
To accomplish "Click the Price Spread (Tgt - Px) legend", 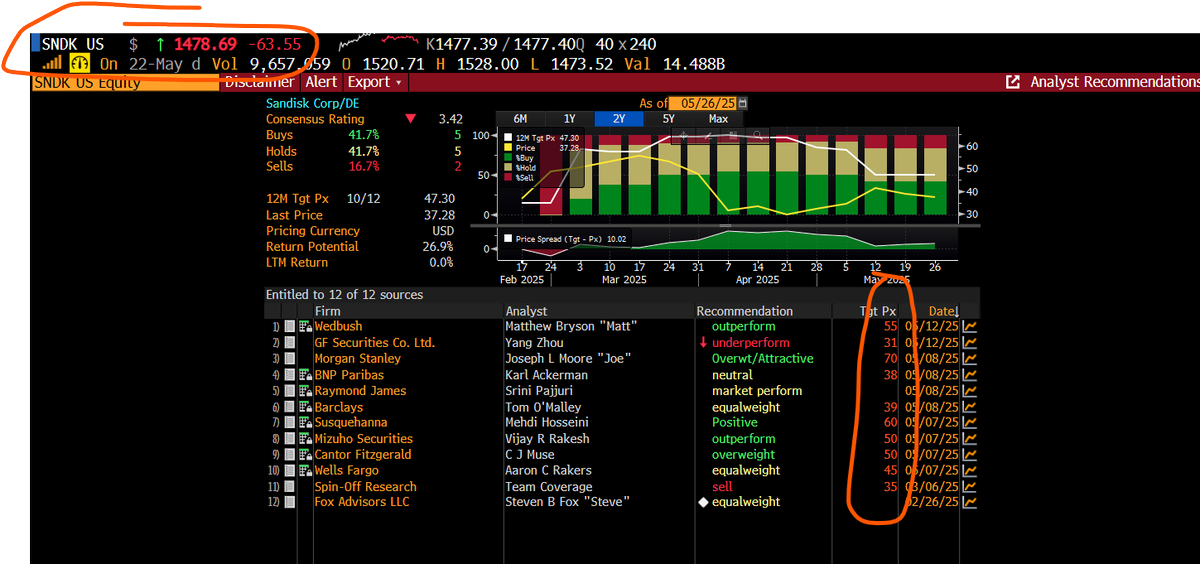I will coord(566,239).
